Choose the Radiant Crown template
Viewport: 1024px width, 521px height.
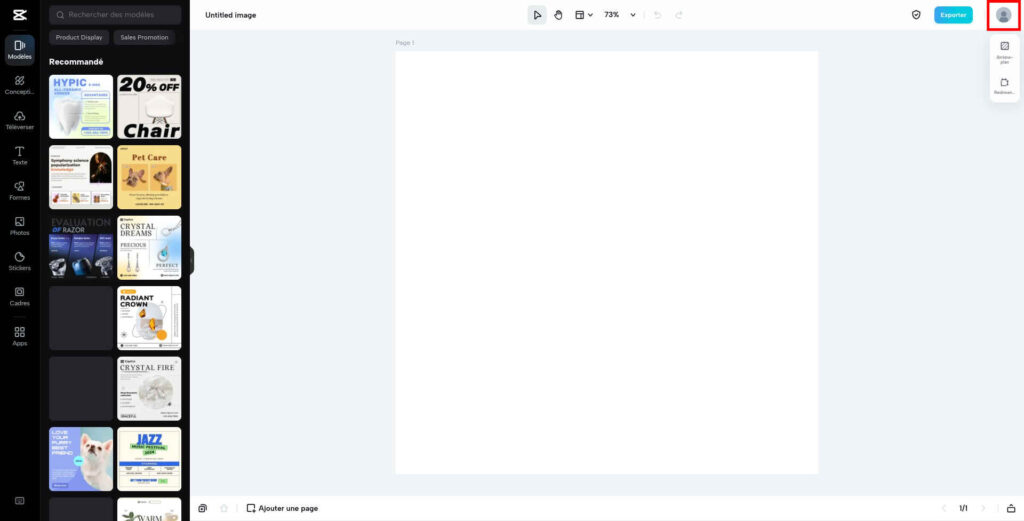[x=149, y=318]
